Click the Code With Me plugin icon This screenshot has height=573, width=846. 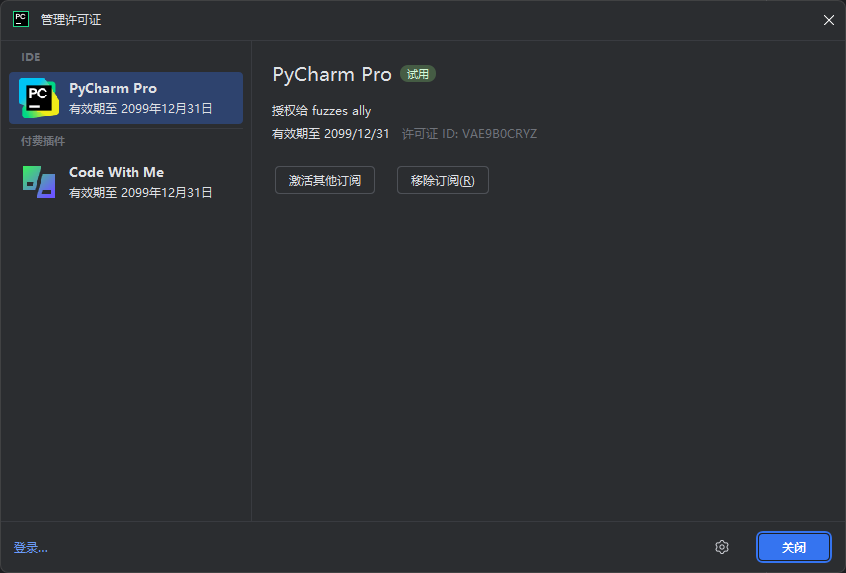click(x=39, y=182)
